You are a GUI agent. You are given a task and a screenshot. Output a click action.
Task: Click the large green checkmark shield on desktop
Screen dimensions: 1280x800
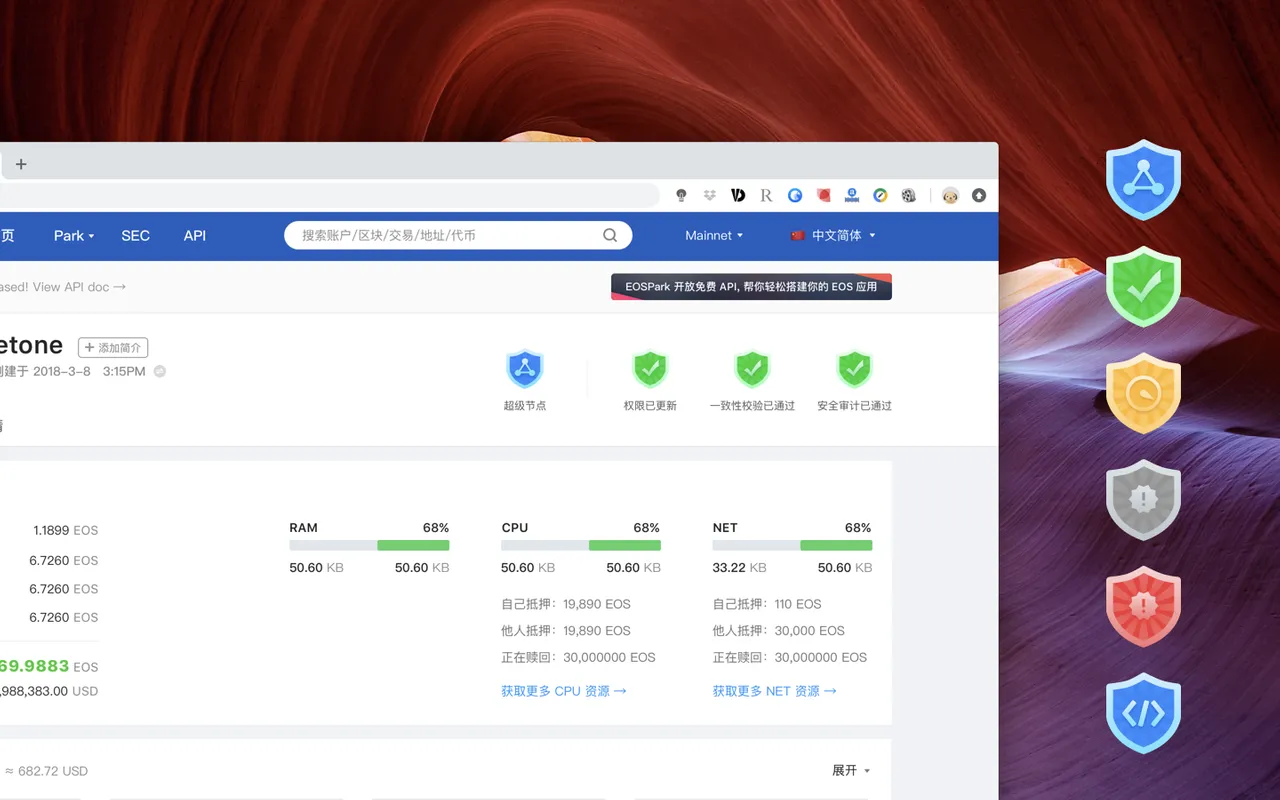[x=1143, y=287]
